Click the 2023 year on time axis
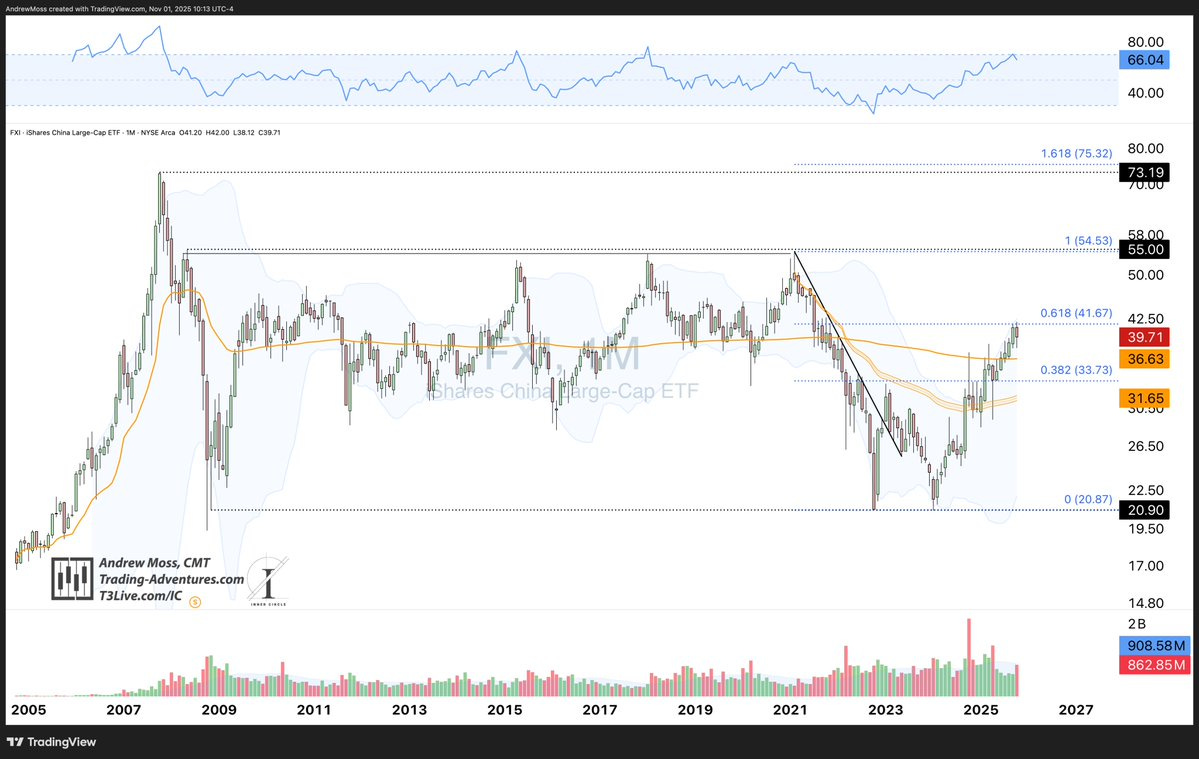1199x759 pixels. click(885, 710)
